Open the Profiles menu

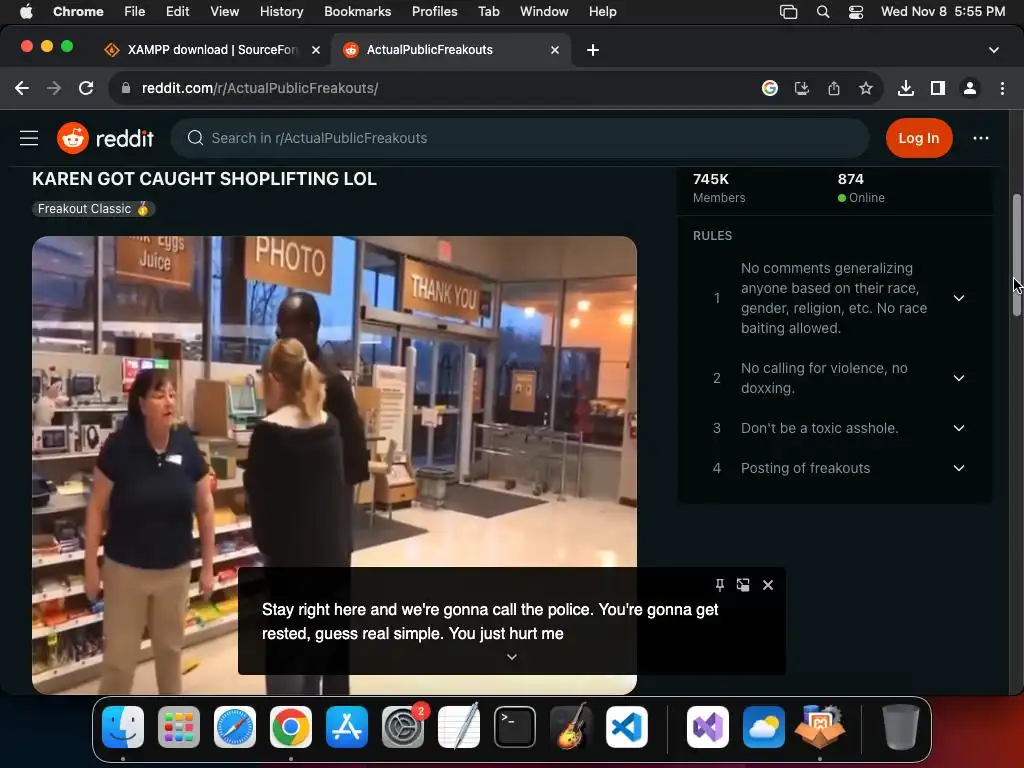pos(434,12)
